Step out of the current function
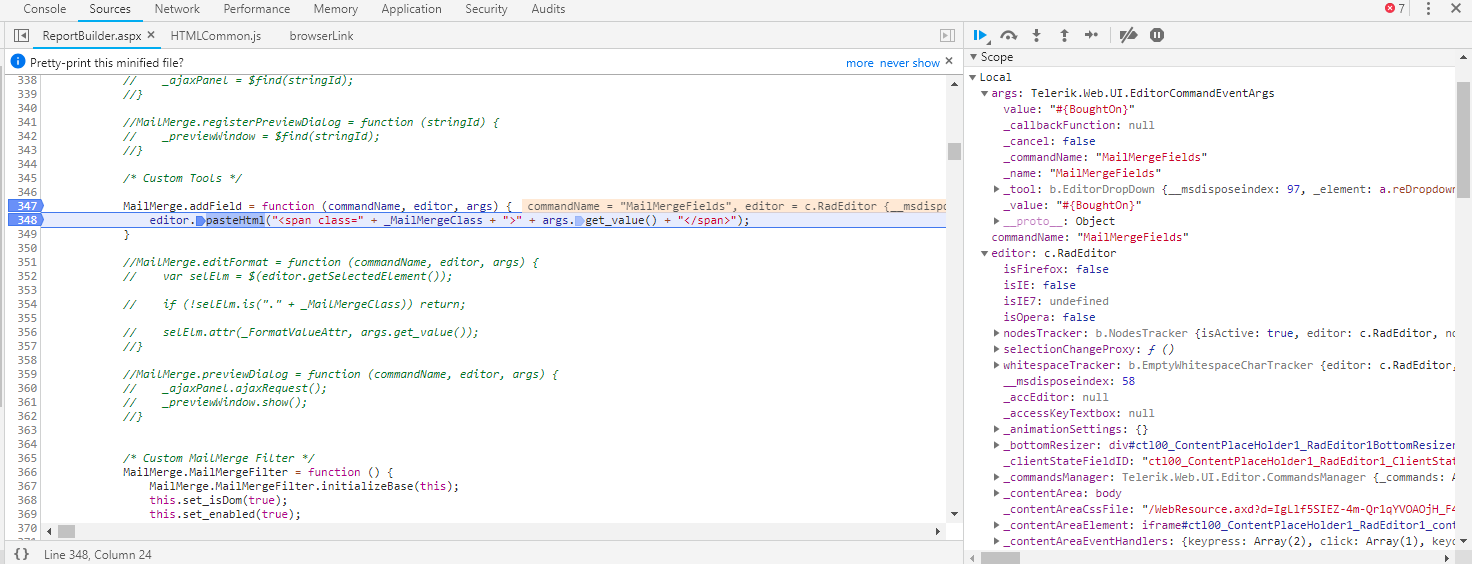Image resolution: width=1472 pixels, height=564 pixels. (x=1064, y=35)
